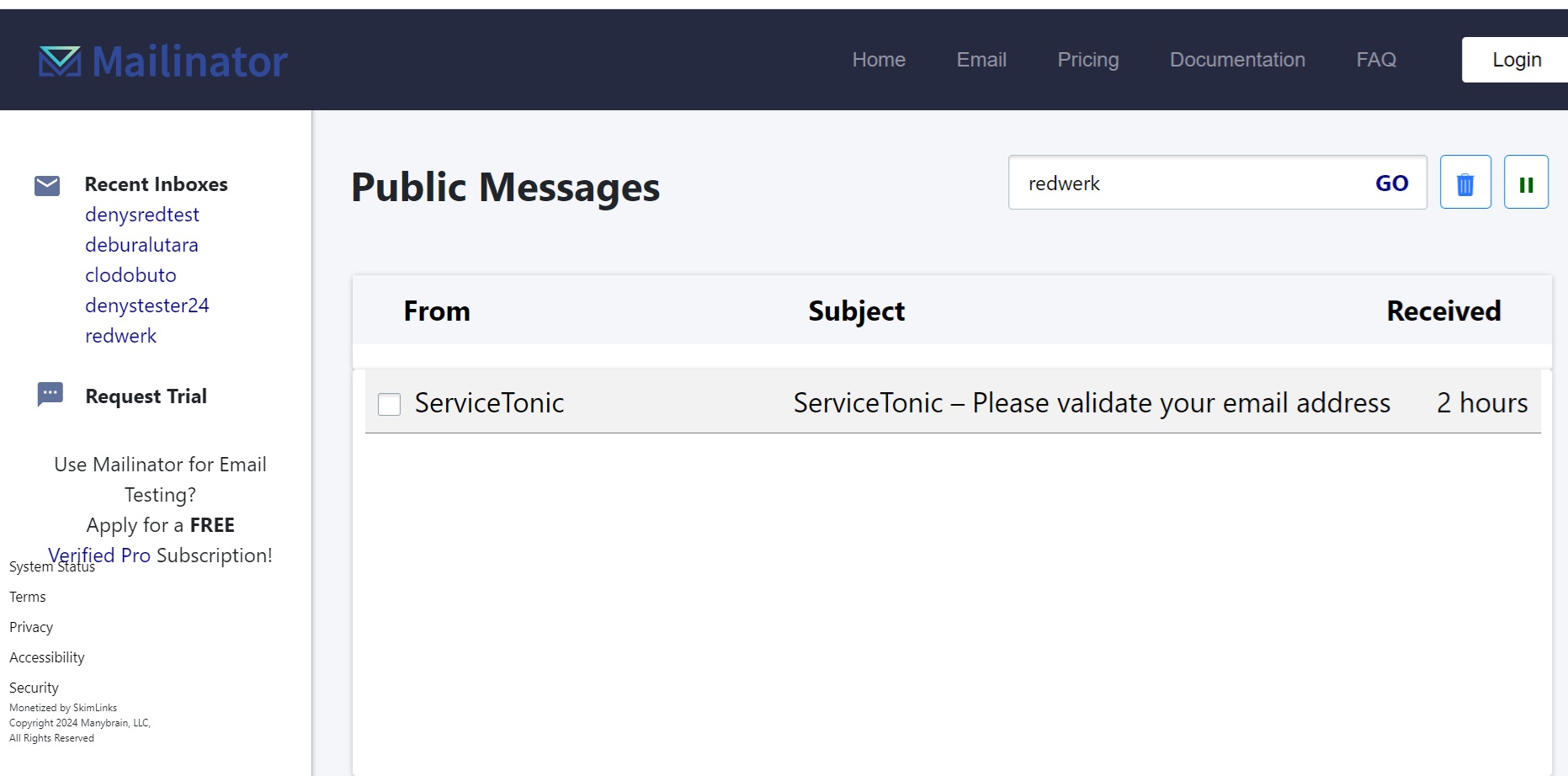Click the Subject column header
1568x776 pixels.
(856, 311)
